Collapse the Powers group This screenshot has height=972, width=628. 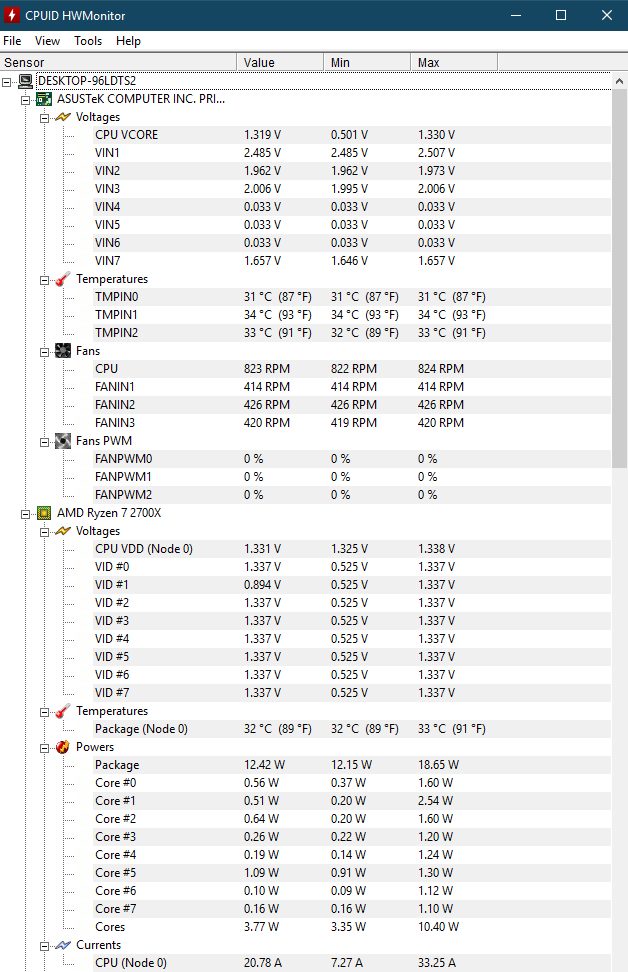click(45, 748)
